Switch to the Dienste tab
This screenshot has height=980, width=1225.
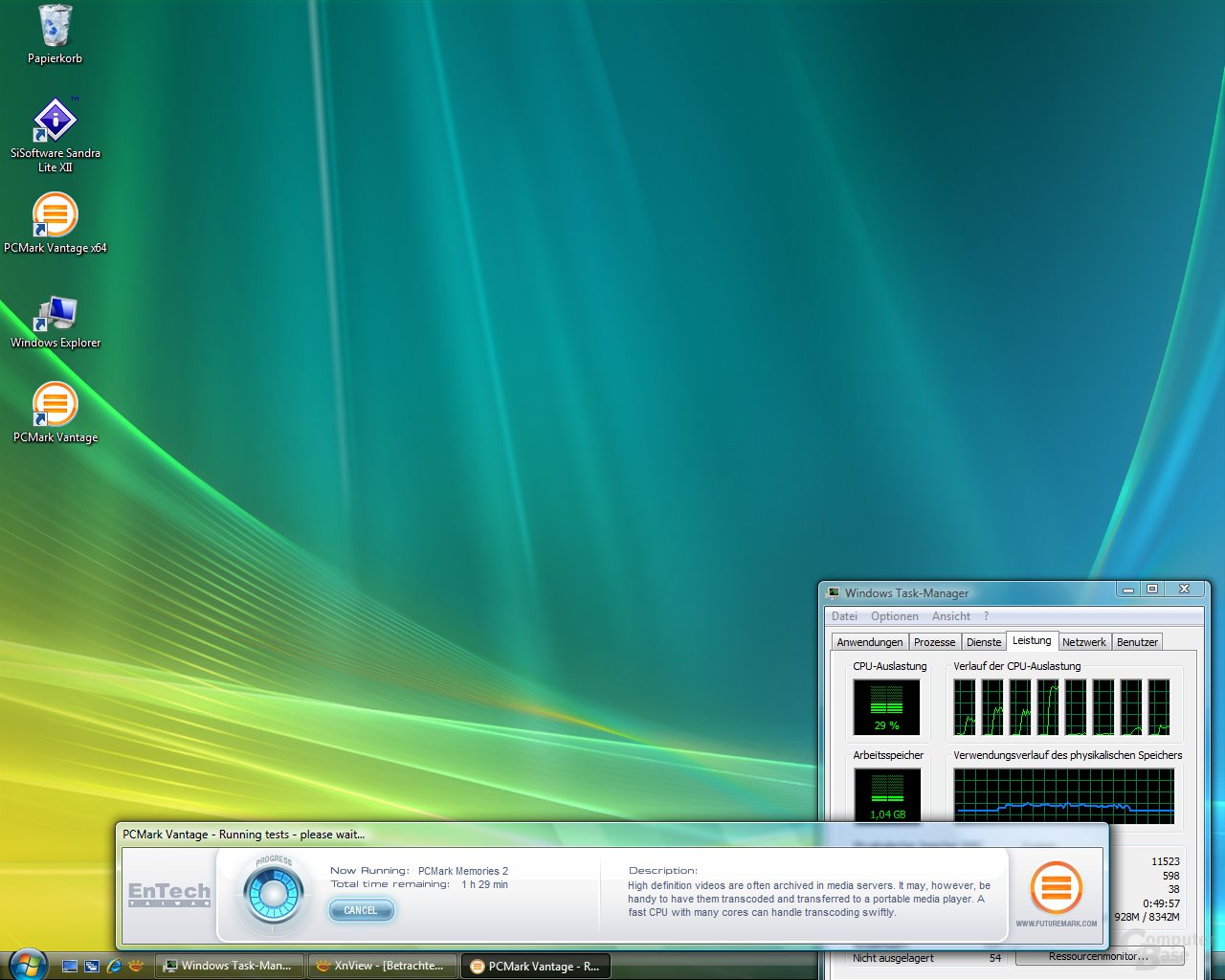coord(984,642)
